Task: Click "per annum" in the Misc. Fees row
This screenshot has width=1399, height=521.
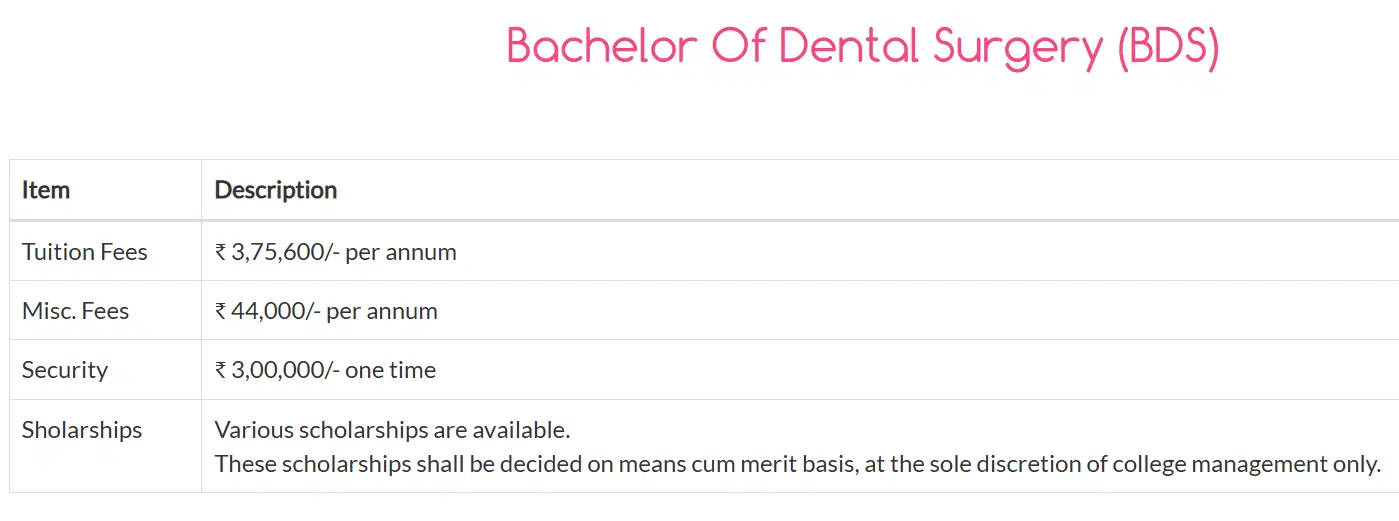Action: [x=382, y=311]
